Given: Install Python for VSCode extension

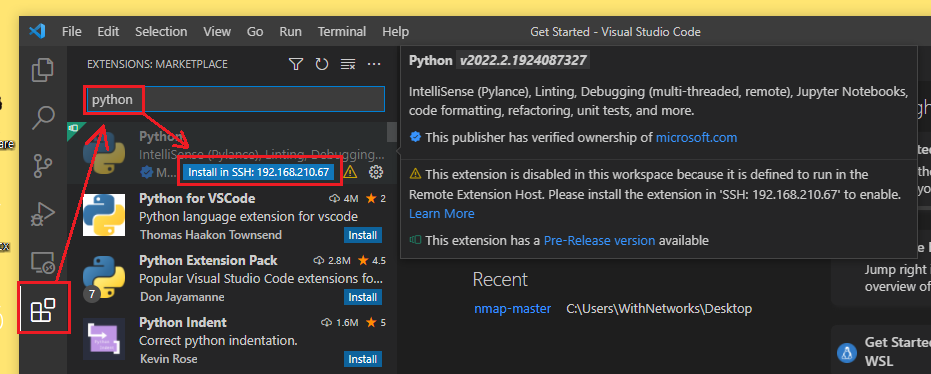Looking at the screenshot, I should coord(363,235).
